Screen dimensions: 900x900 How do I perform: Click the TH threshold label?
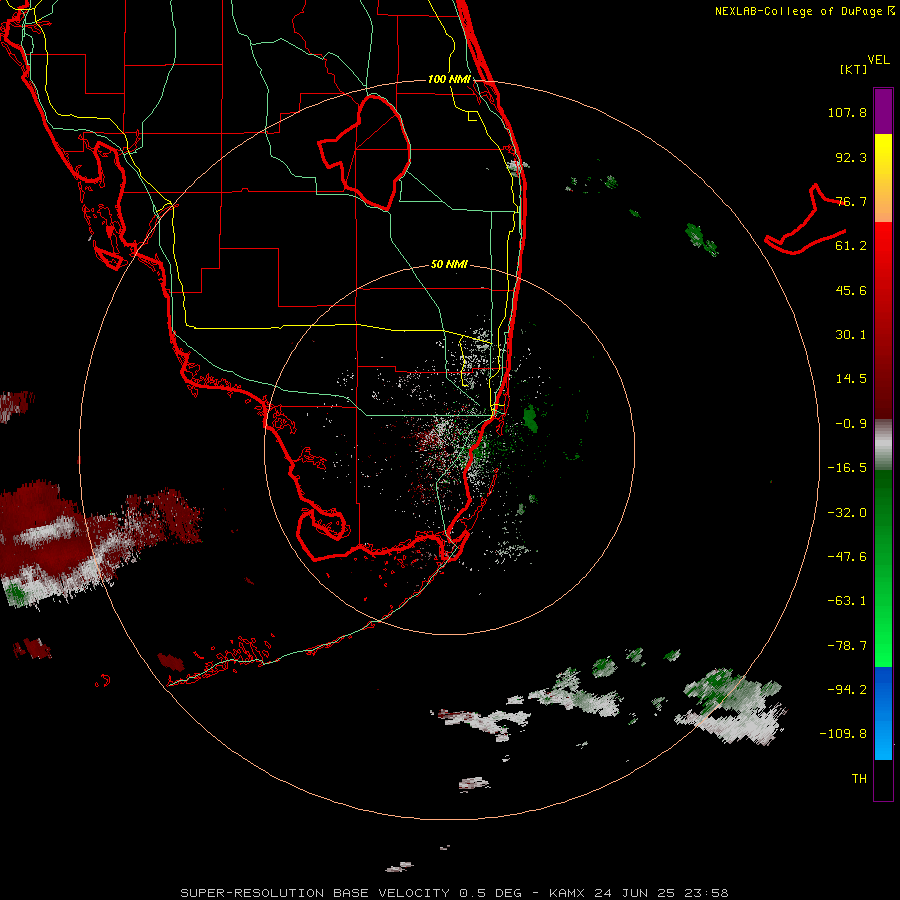(x=859, y=779)
